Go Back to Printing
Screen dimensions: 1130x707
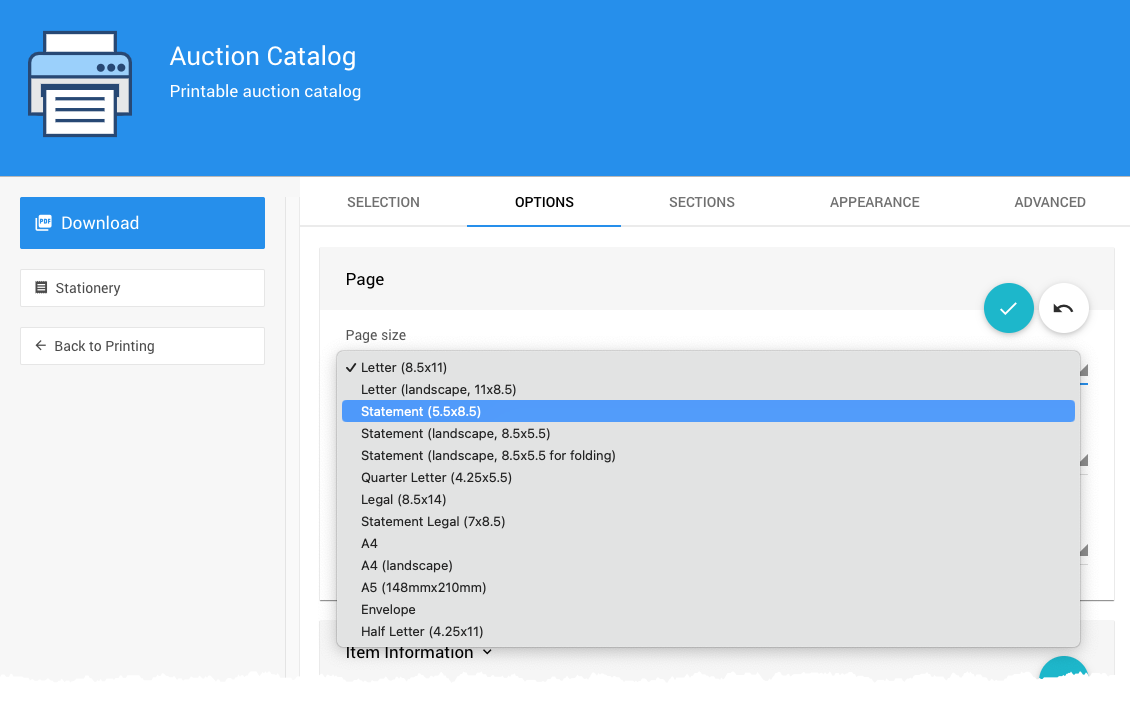coord(142,346)
